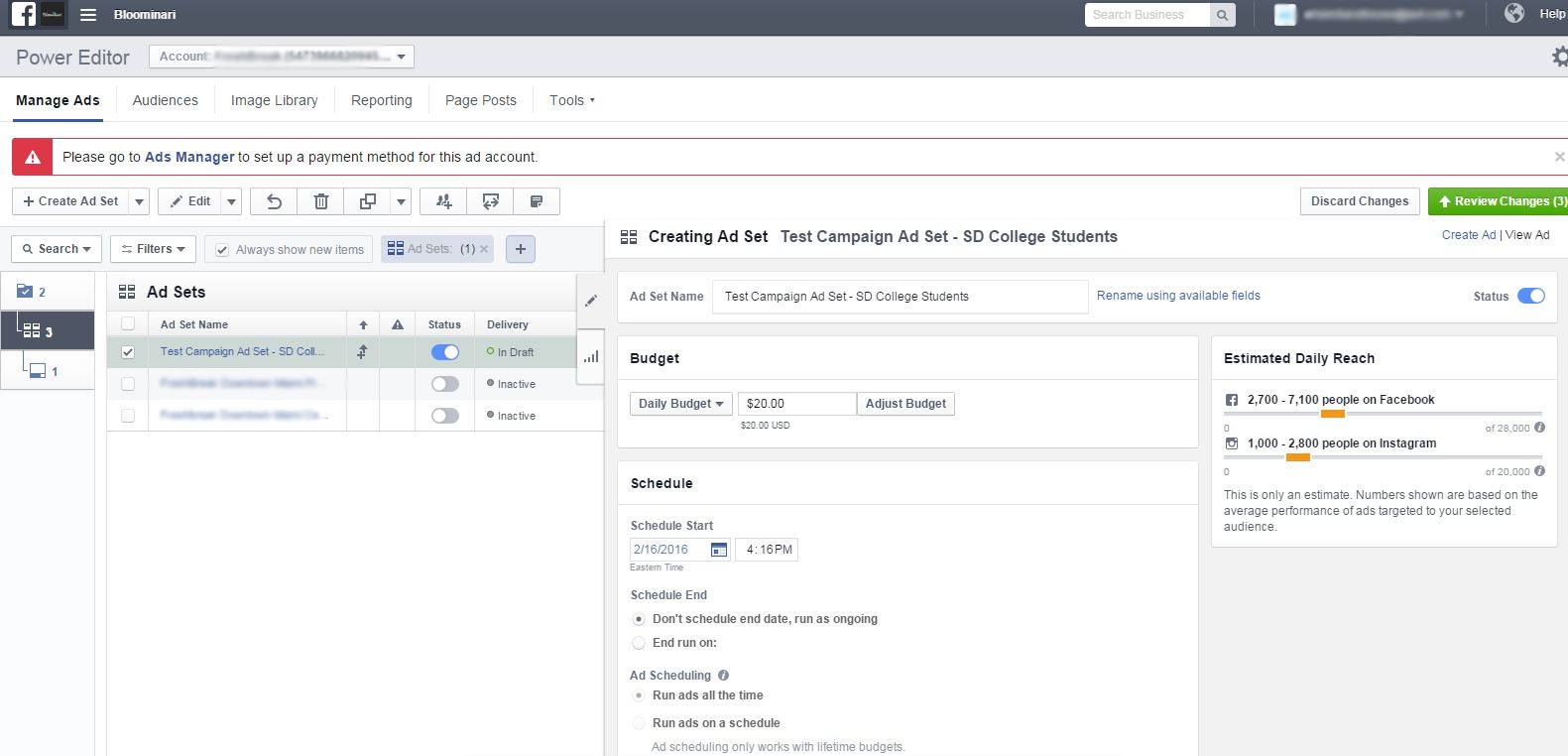Click the plus add filter button
The image size is (1568, 756).
point(520,249)
